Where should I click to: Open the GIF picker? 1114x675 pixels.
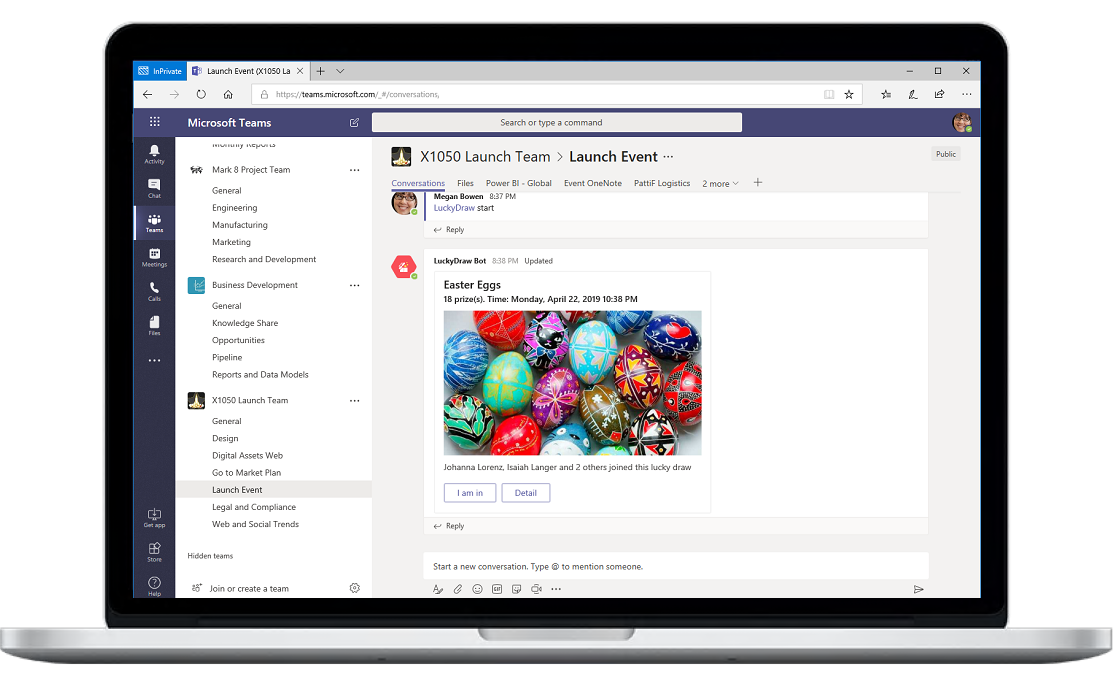pyautogui.click(x=497, y=589)
